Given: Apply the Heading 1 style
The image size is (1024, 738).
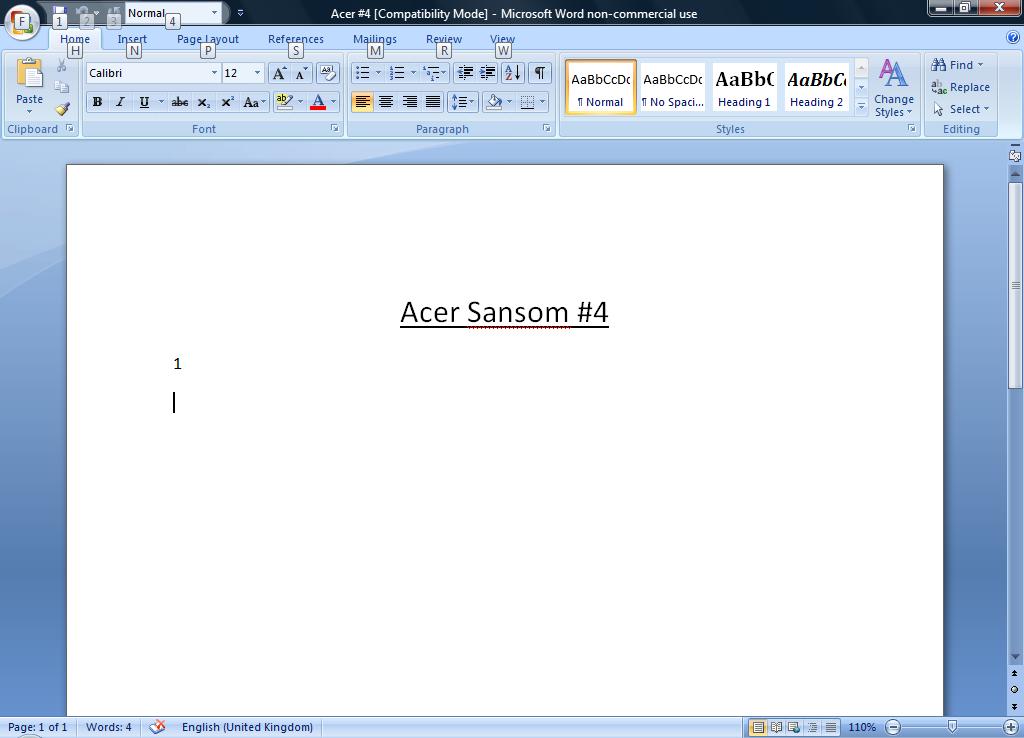Looking at the screenshot, I should point(744,88).
